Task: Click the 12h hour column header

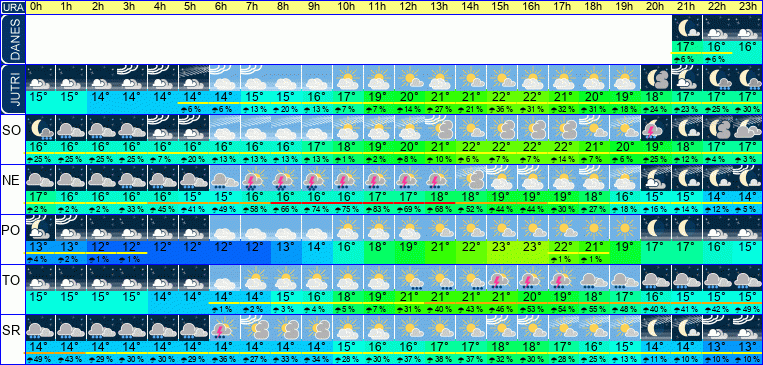Action: click(x=409, y=7)
